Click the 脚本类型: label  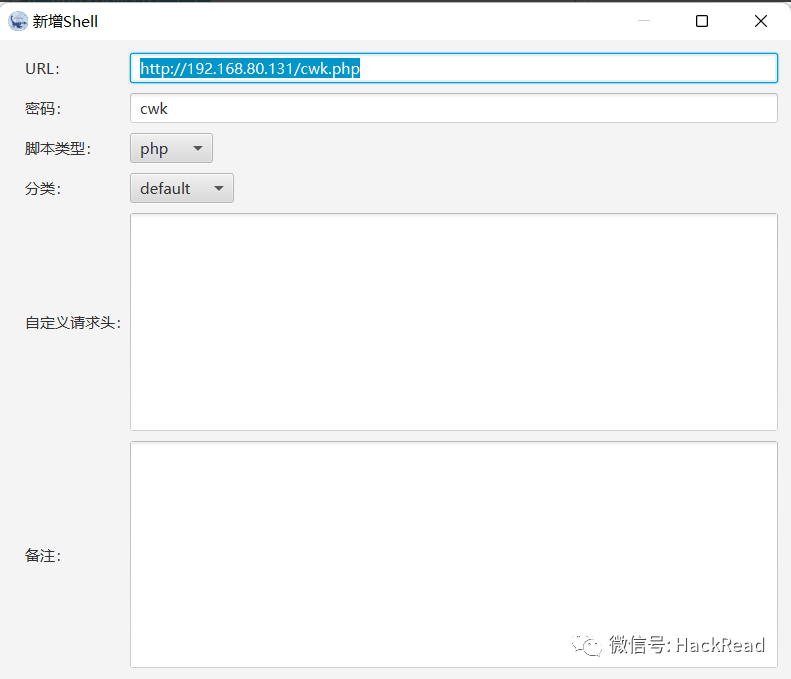click(x=58, y=148)
